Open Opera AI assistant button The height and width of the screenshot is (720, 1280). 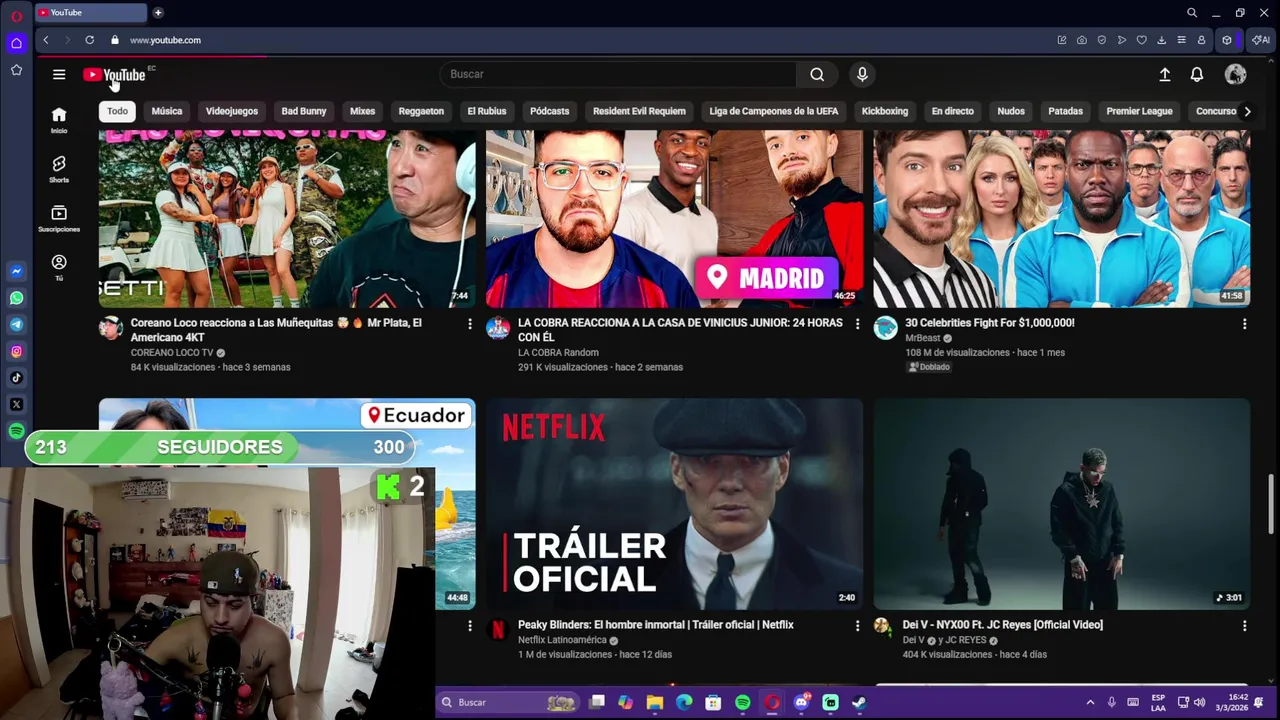pyautogui.click(x=1260, y=40)
